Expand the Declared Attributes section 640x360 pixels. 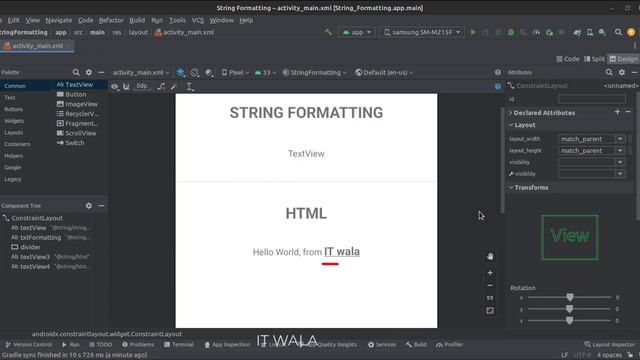(511, 113)
